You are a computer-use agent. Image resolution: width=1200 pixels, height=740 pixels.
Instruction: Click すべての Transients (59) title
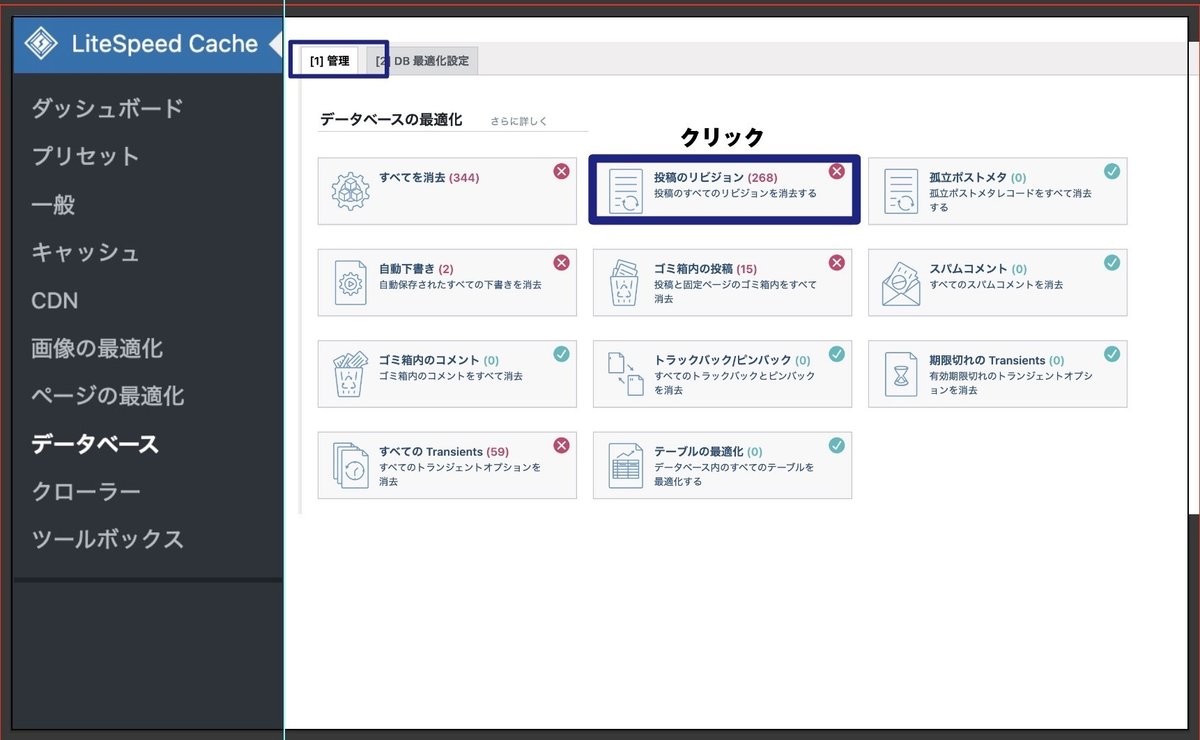pos(444,452)
